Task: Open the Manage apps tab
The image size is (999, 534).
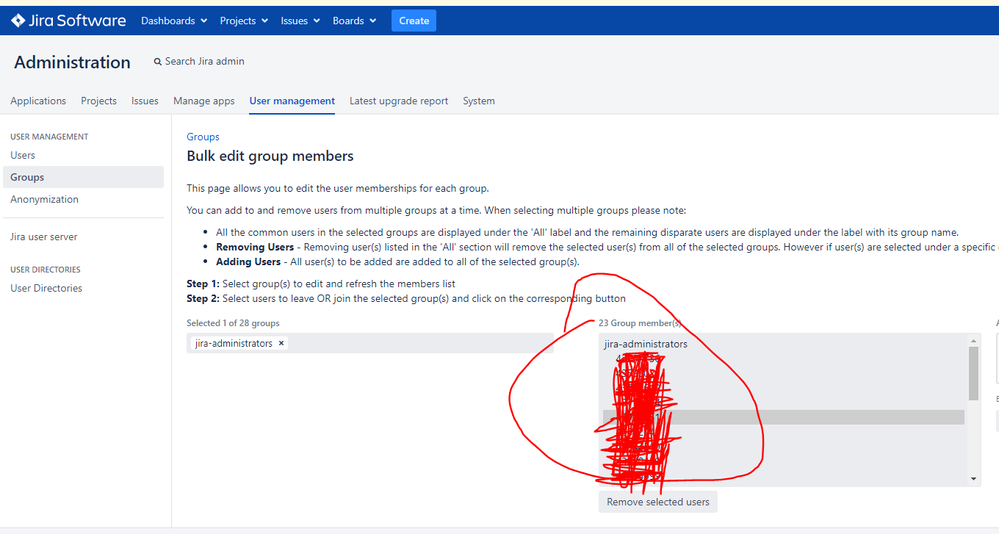Action: pyautogui.click(x=204, y=101)
